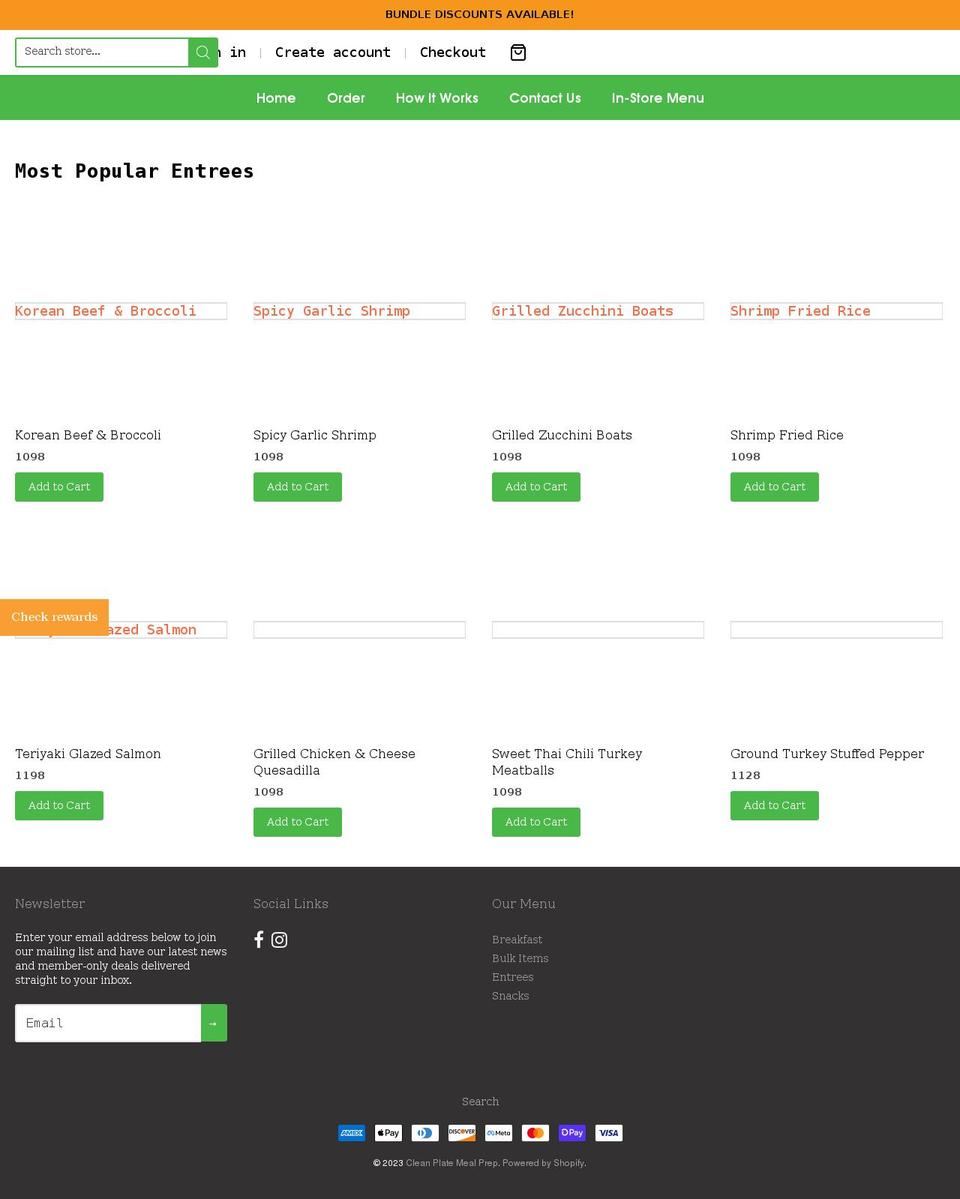Open Spicy Garlic Shrimp image placeholder

click(x=359, y=311)
